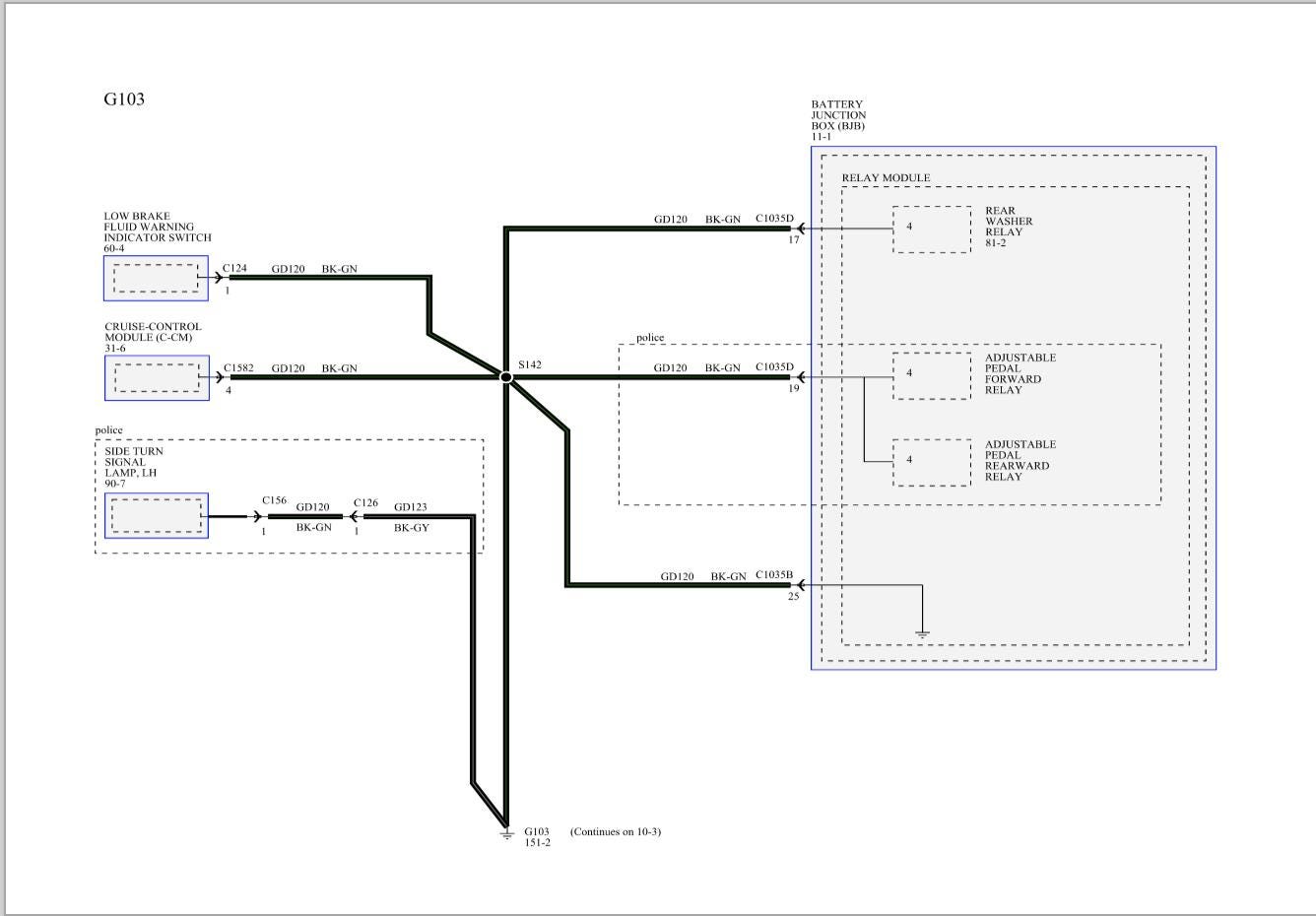Select the Cruise-Control Module component box
1316x916 pixels.
point(157,378)
